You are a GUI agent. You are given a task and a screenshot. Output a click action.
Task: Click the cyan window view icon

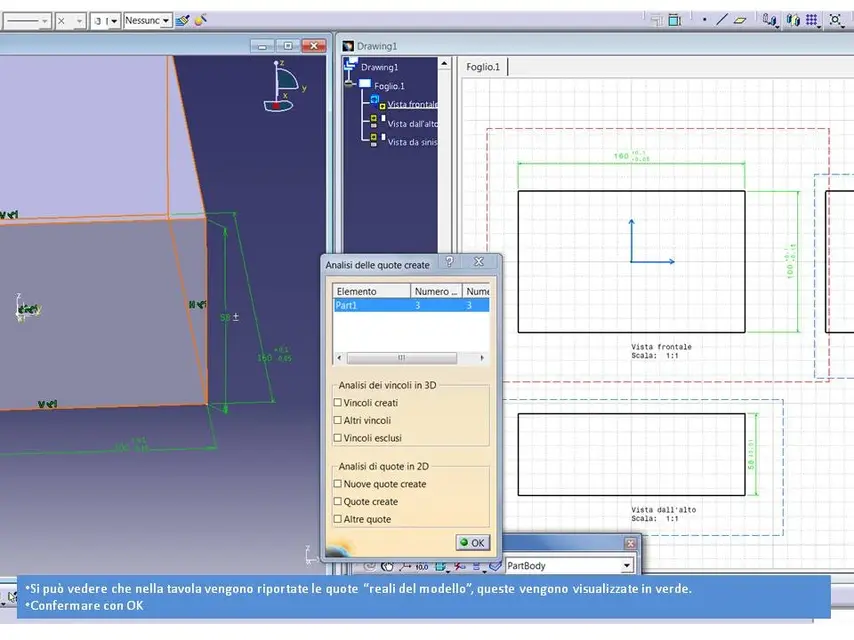coord(674,20)
